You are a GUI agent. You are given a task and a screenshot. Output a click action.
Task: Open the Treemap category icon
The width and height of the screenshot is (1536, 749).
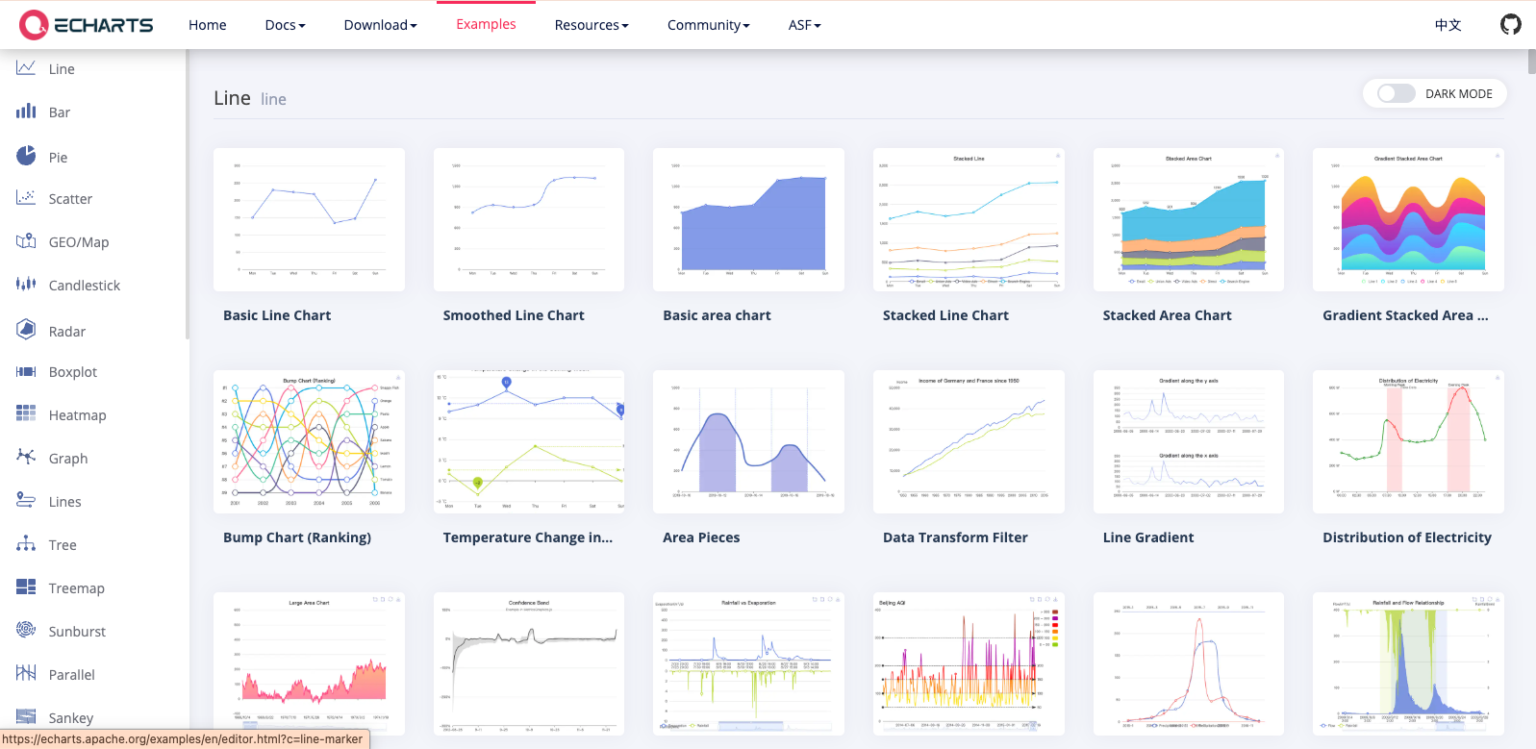(26, 587)
